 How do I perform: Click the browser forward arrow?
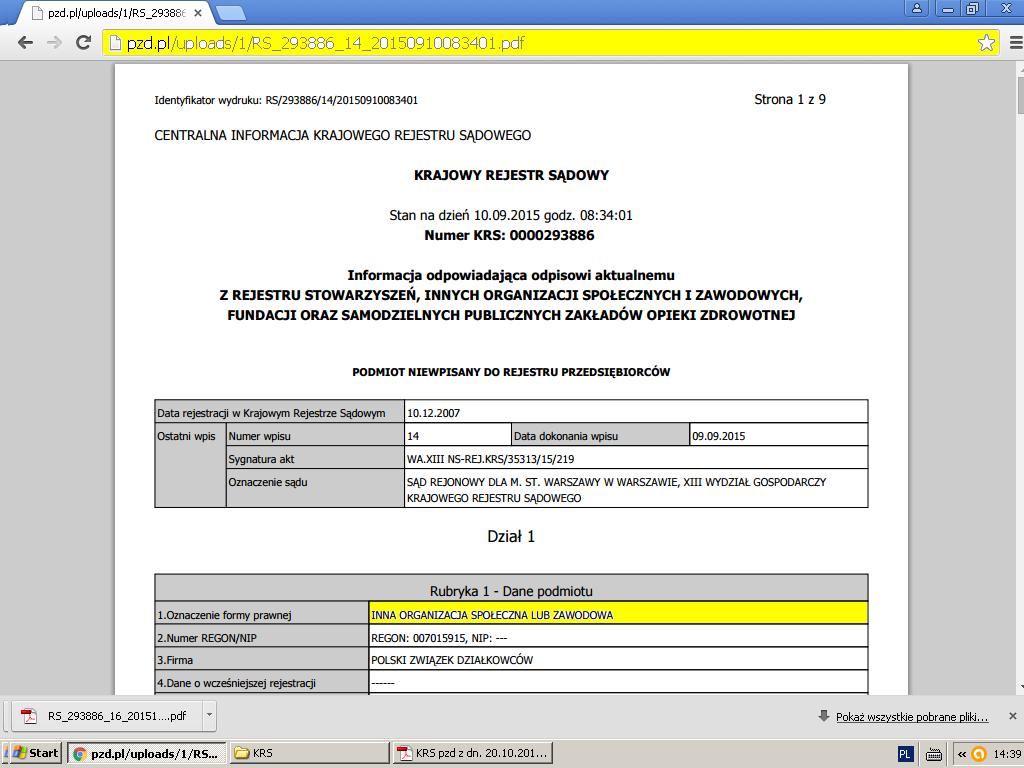(x=54, y=43)
